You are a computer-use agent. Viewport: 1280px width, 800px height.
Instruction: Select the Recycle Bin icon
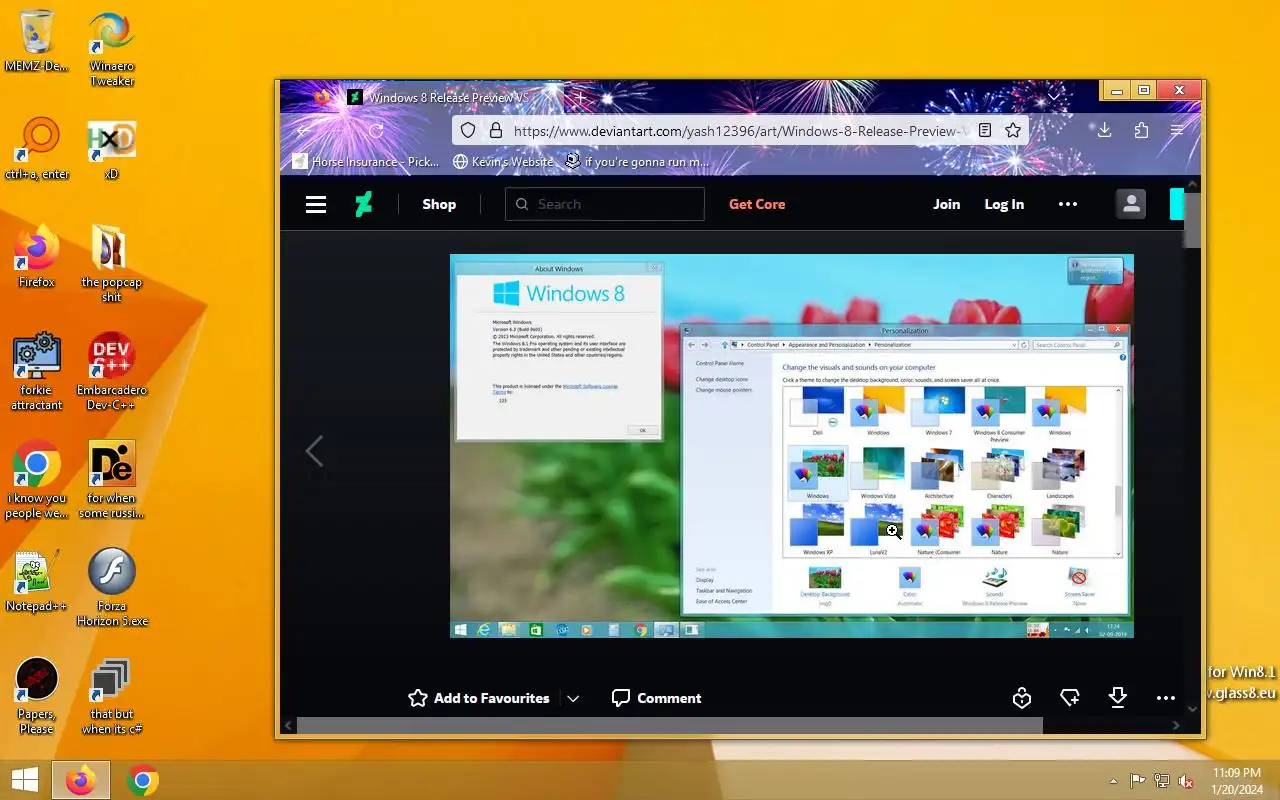36,42
